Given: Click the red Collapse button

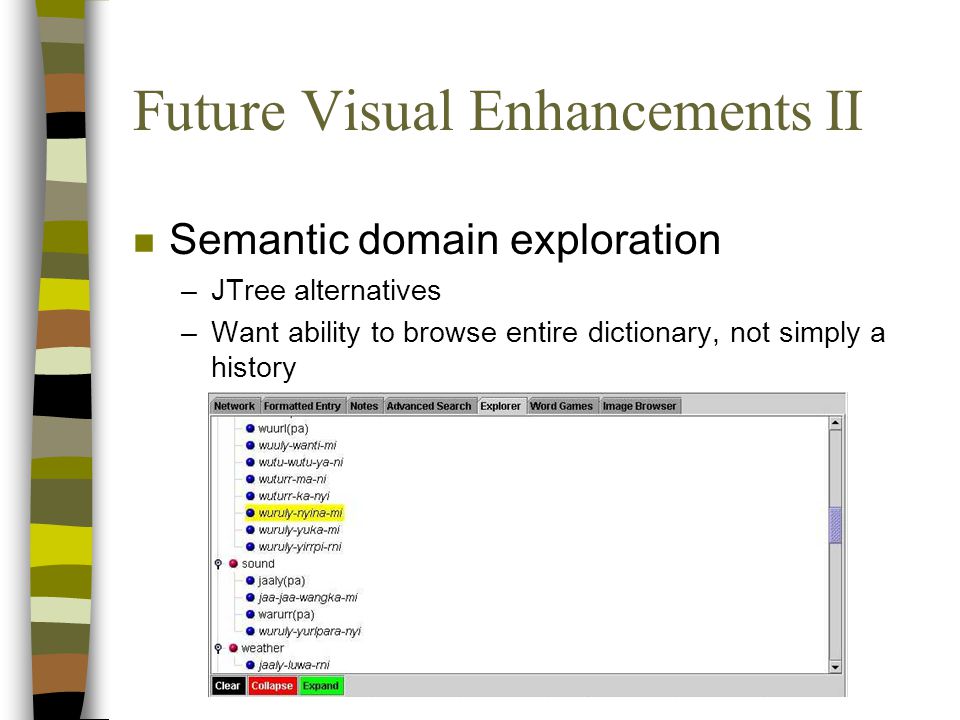Looking at the screenshot, I should click(272, 686).
